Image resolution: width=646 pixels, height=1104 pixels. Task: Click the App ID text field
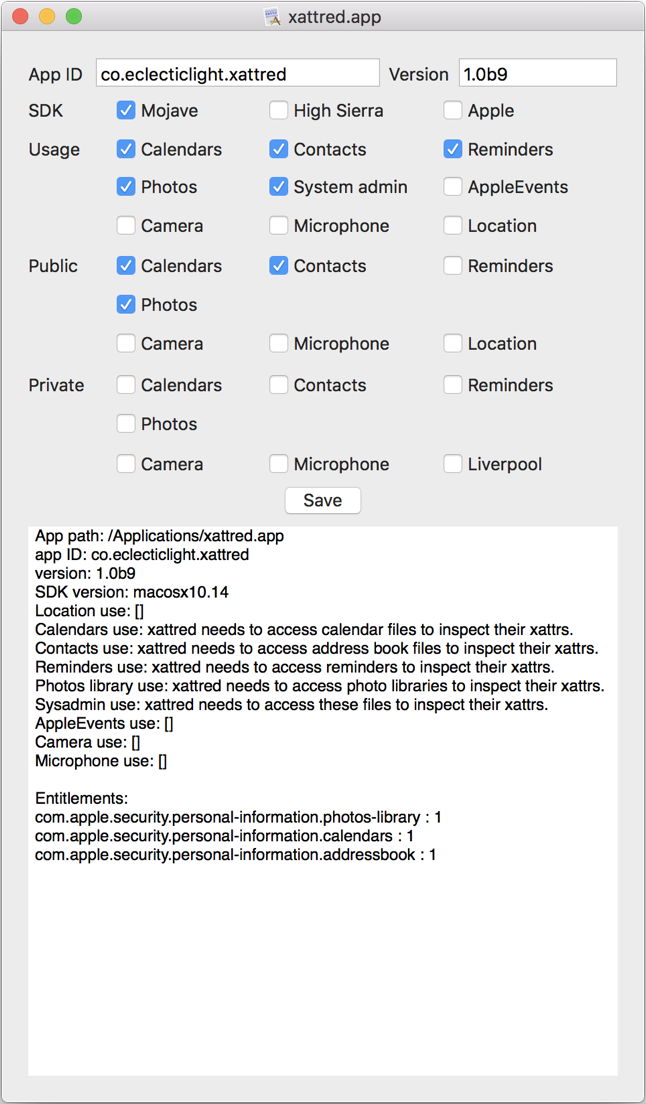pyautogui.click(x=238, y=74)
